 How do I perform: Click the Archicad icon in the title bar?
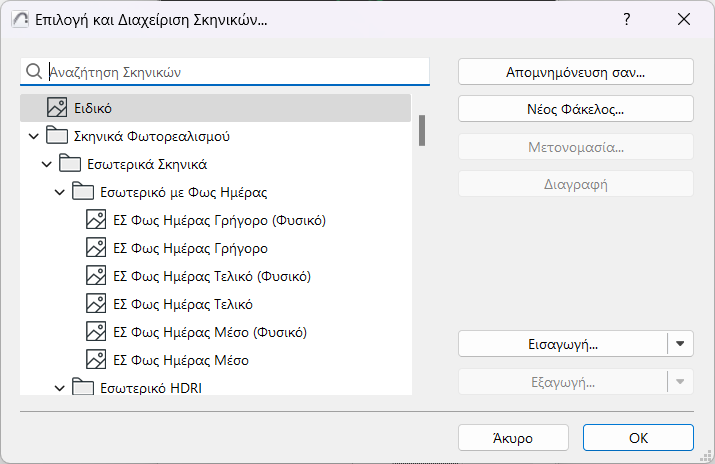click(x=20, y=20)
